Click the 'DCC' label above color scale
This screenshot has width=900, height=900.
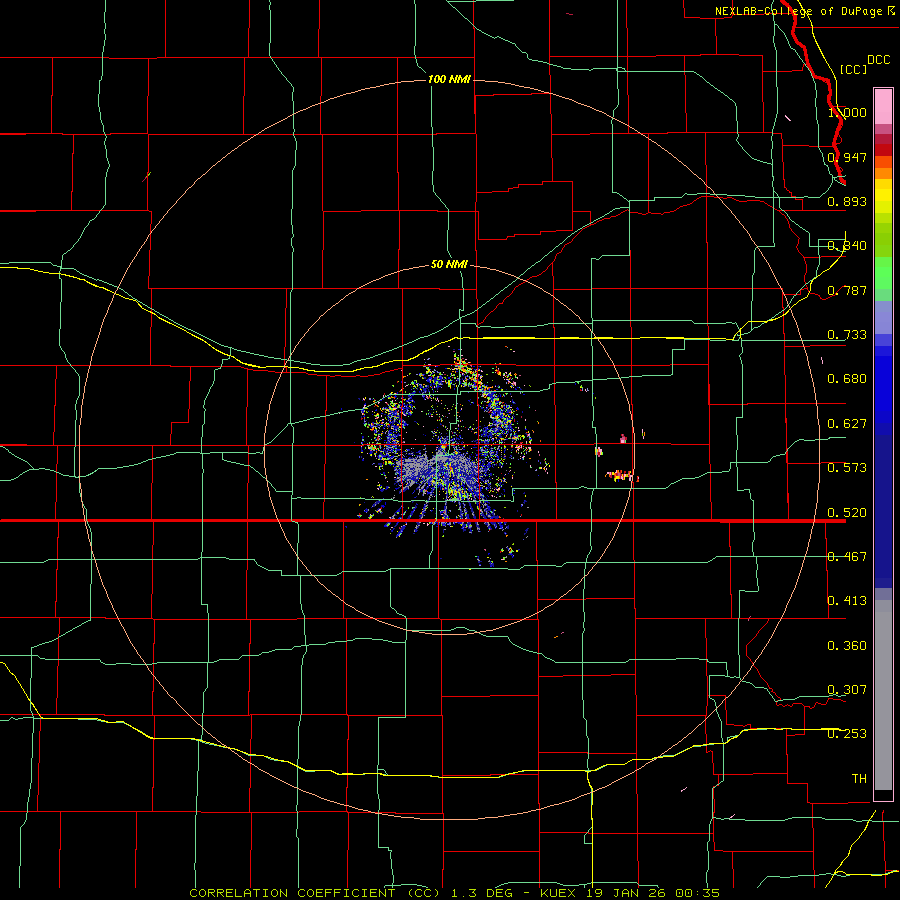pos(878,60)
